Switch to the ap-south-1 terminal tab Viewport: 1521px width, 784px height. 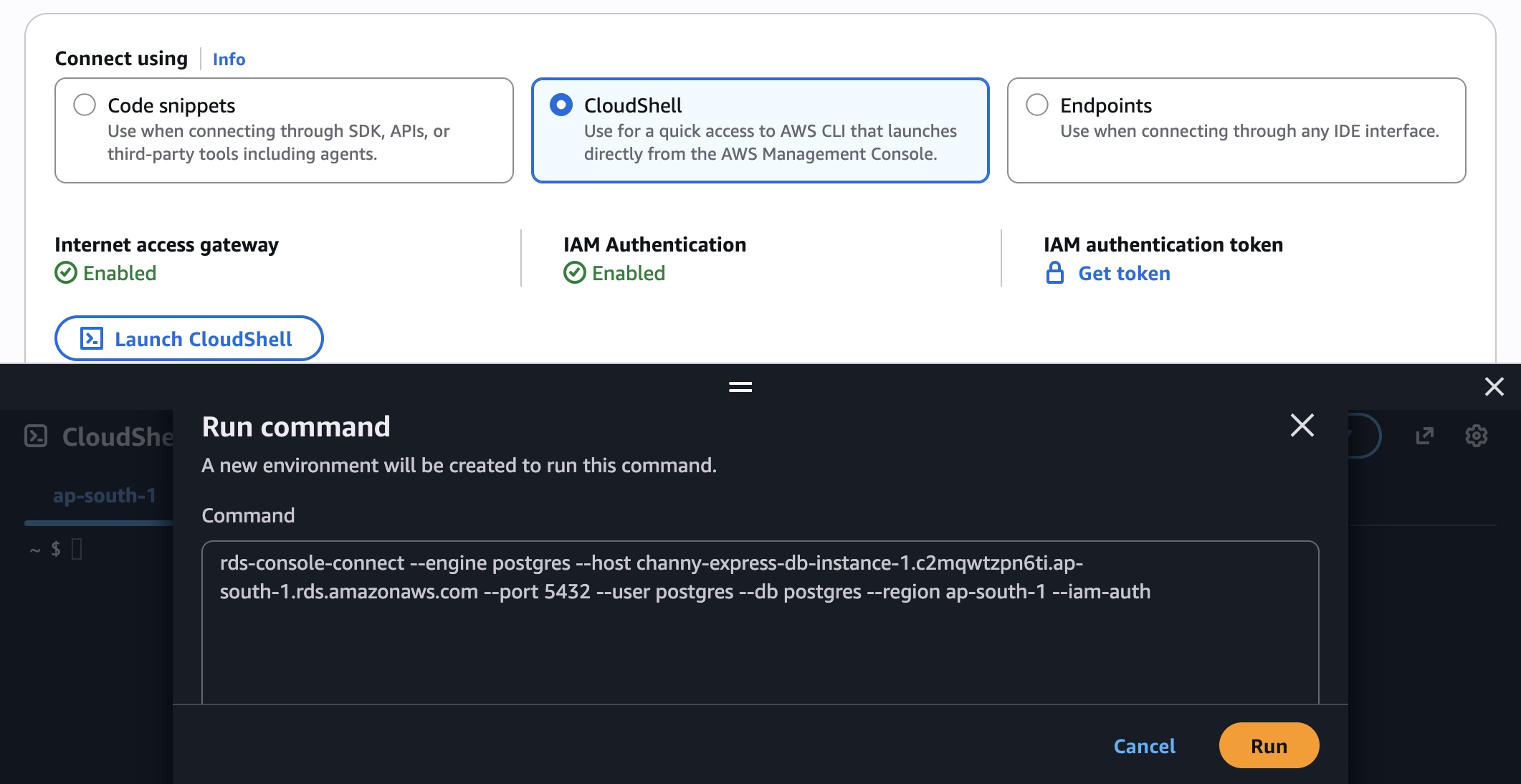click(x=105, y=496)
